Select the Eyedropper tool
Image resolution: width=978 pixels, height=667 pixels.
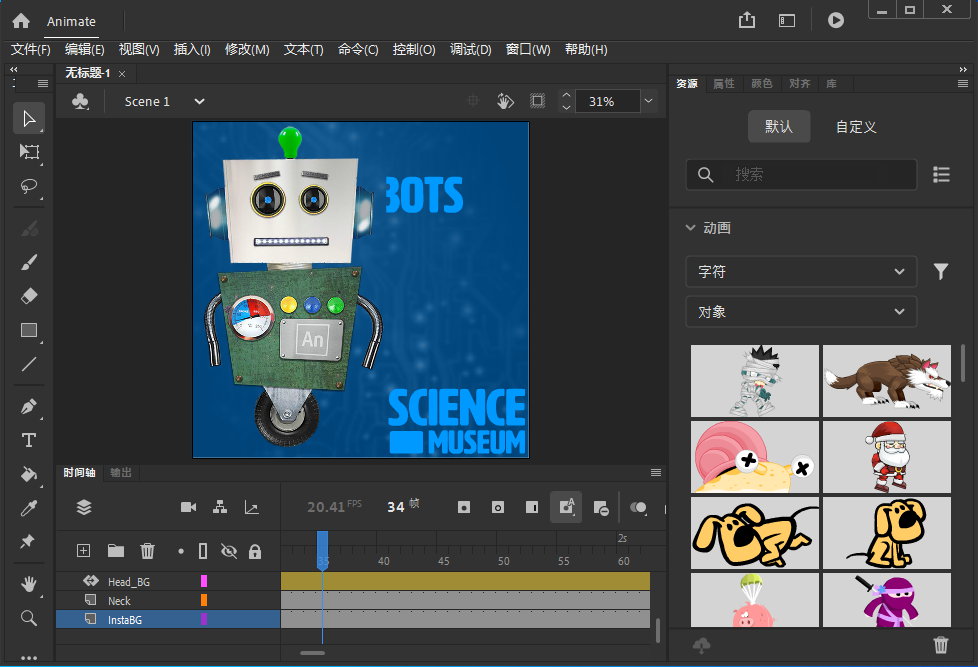[29, 508]
